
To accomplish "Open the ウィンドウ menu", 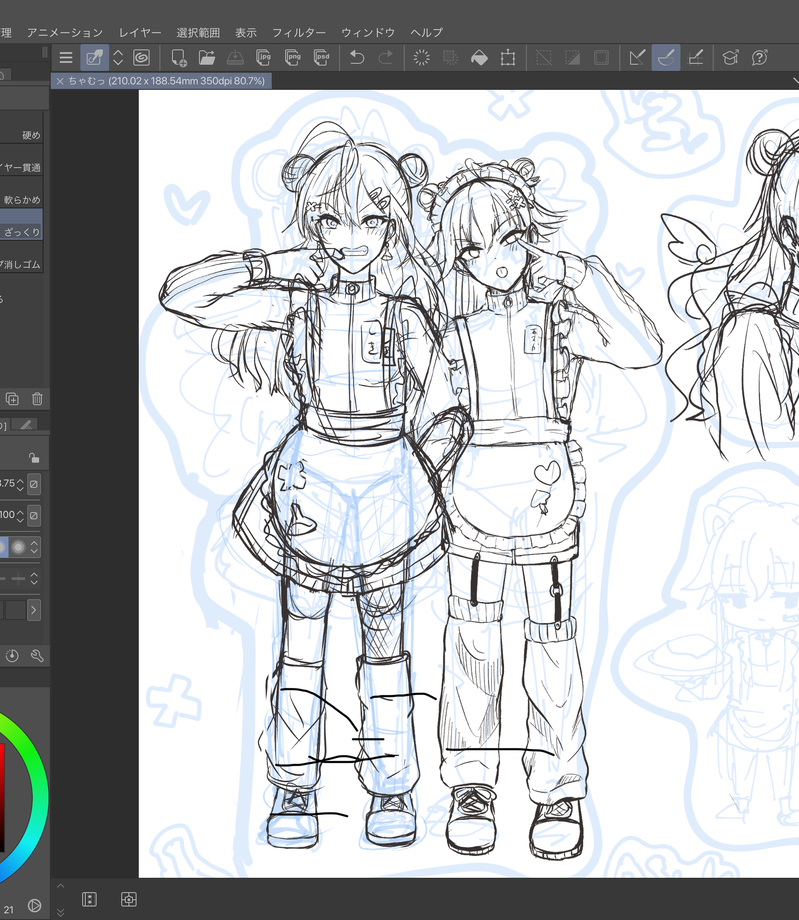I will [368, 33].
